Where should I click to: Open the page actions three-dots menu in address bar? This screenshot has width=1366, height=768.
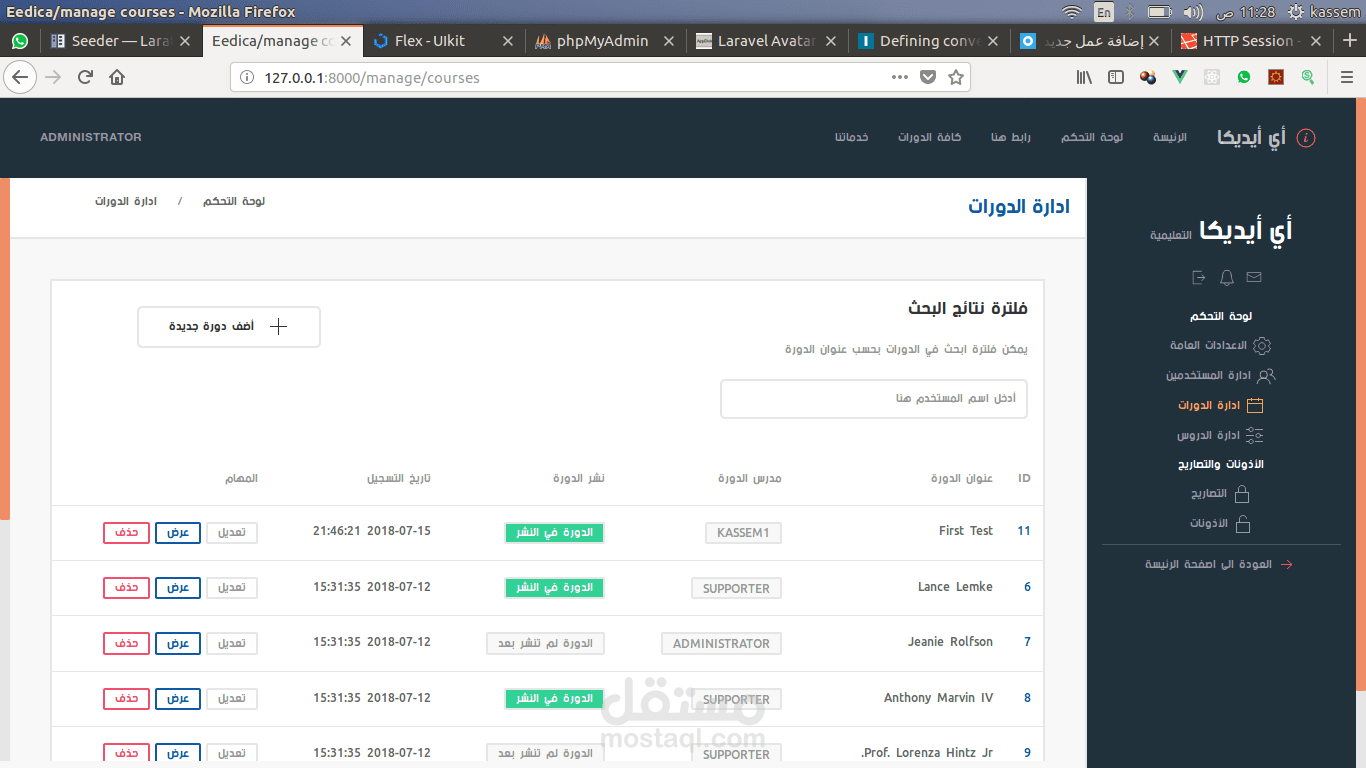point(900,77)
